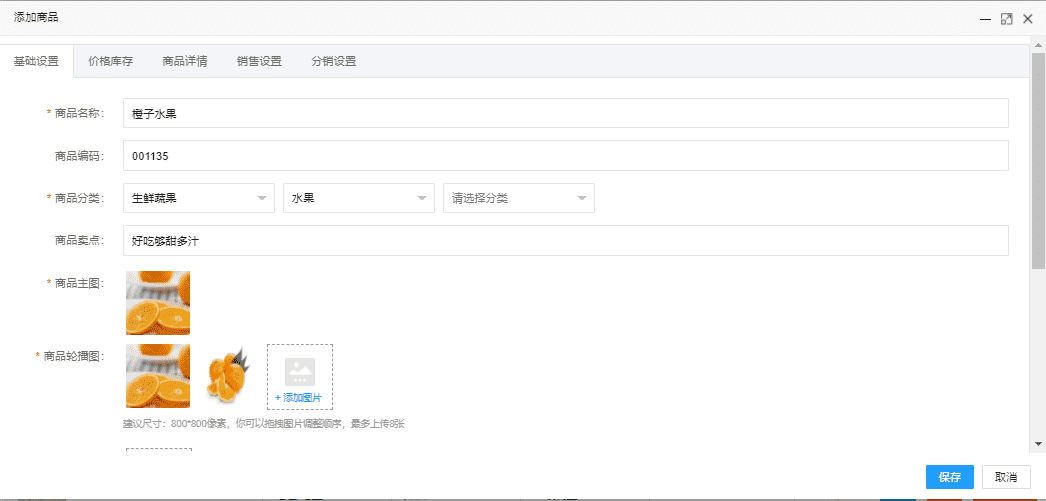Image resolution: width=1046 pixels, height=501 pixels.
Task: Open the 商品详情 tab
Action: coord(185,61)
